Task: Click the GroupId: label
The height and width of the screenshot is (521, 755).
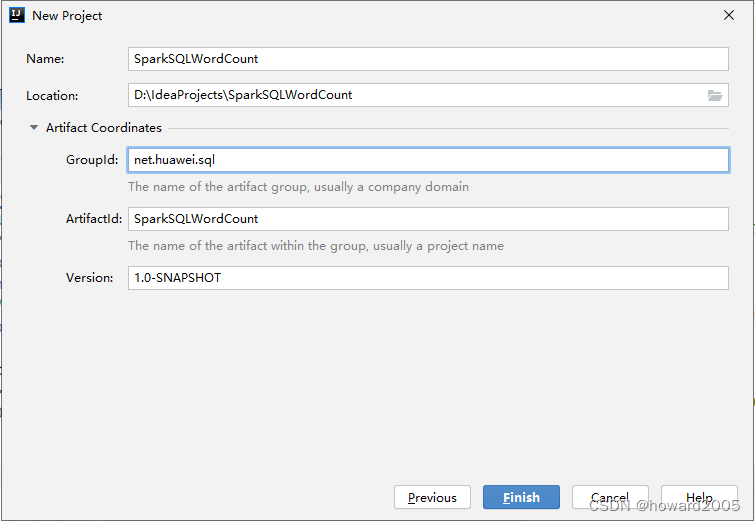Action: click(92, 160)
